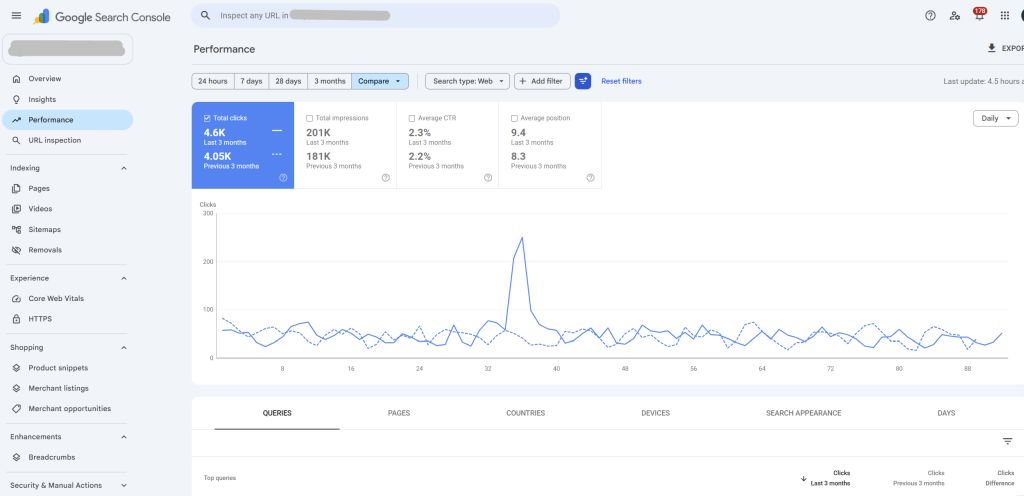Click the Insights lightbulb icon
Screen dimensions: 1024x496
click(x=16, y=99)
